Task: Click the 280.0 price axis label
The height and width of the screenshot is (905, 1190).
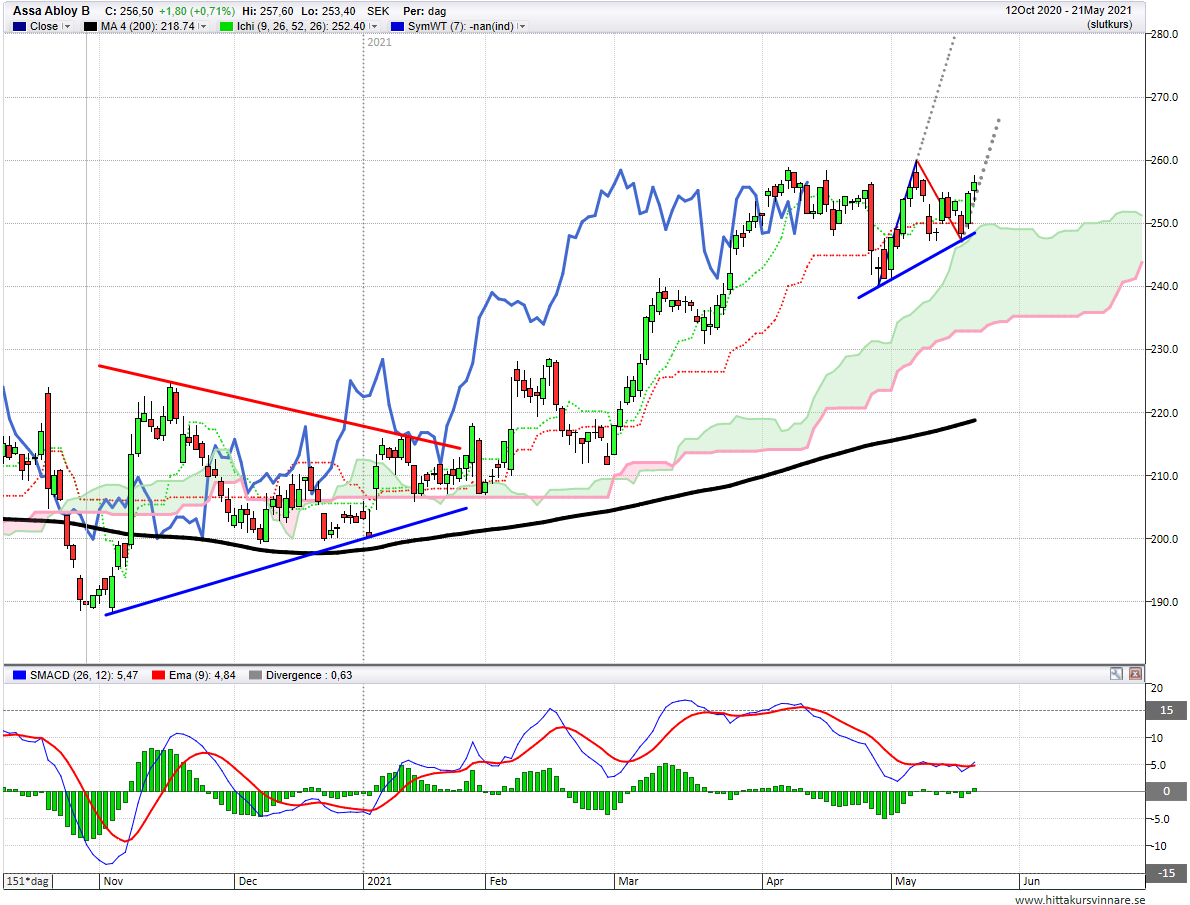Action: click(x=1164, y=34)
